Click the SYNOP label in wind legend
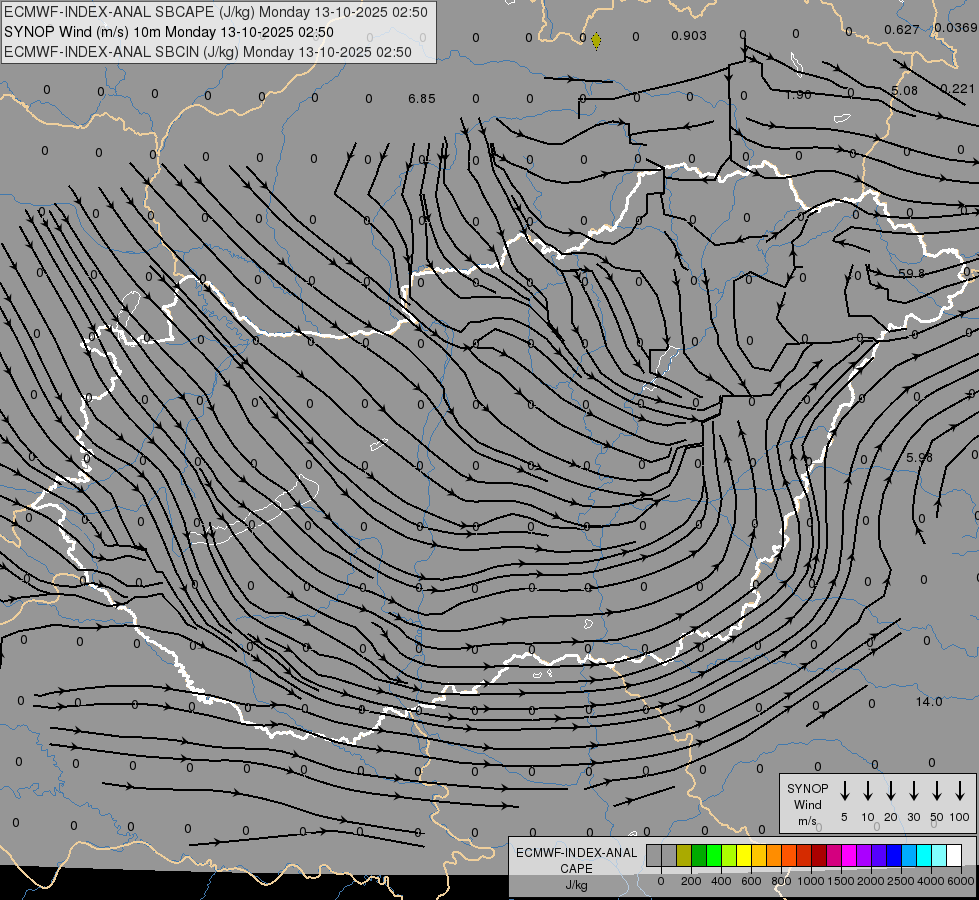 pos(807,789)
